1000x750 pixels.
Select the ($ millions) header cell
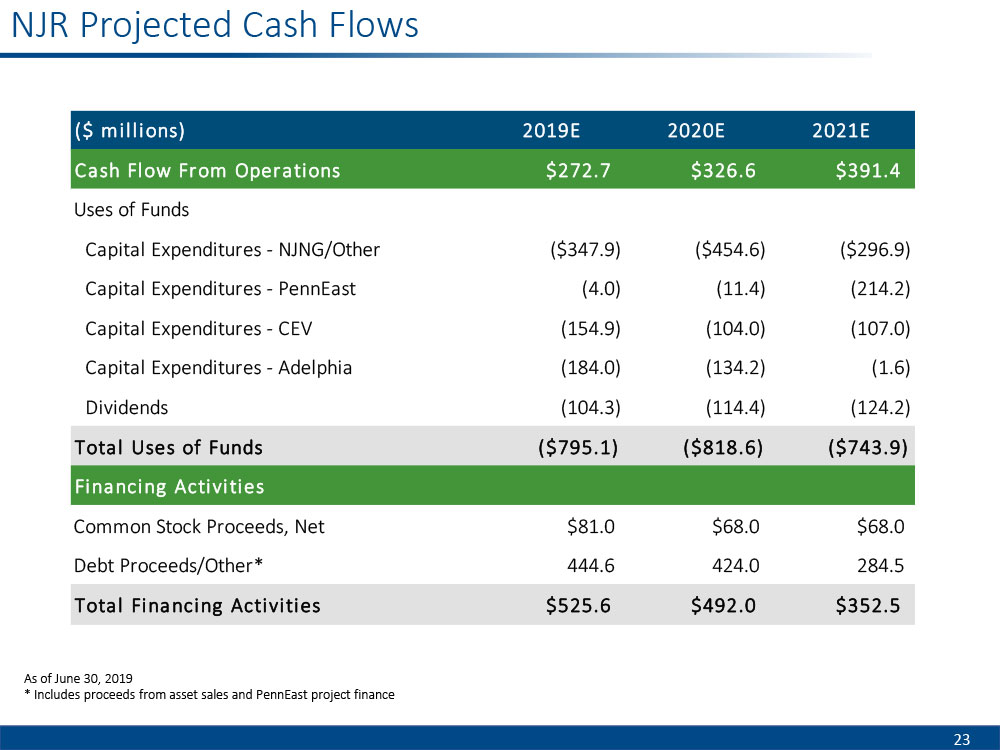(x=129, y=130)
